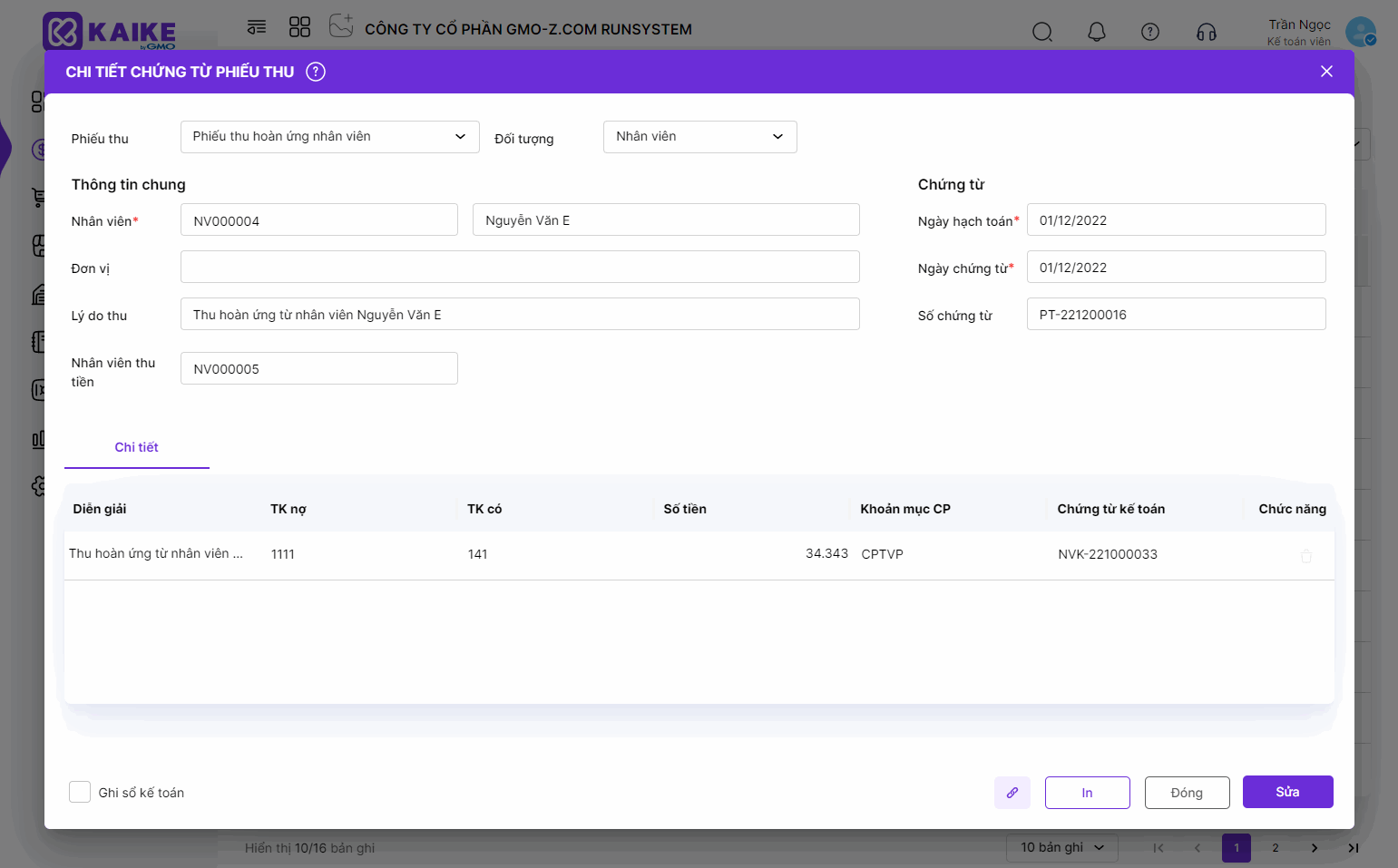Click the Đóng button
The height and width of the screenshot is (868, 1398).
point(1188,793)
